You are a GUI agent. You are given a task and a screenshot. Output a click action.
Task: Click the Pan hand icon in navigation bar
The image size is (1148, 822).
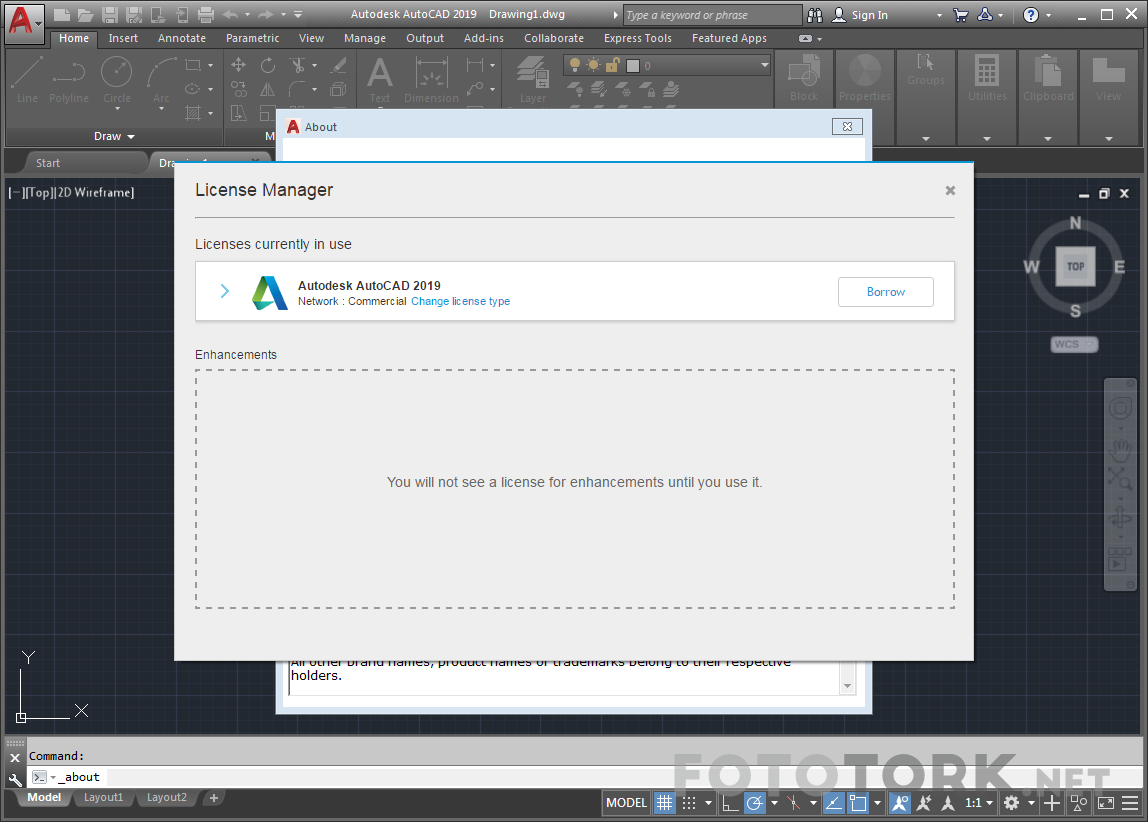click(x=1120, y=449)
